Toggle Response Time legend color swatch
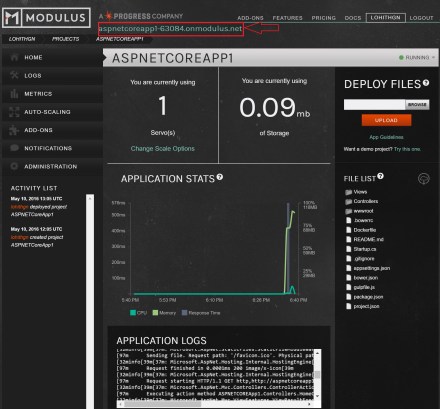Image resolution: width=440 pixels, height=409 pixels. click(184, 313)
